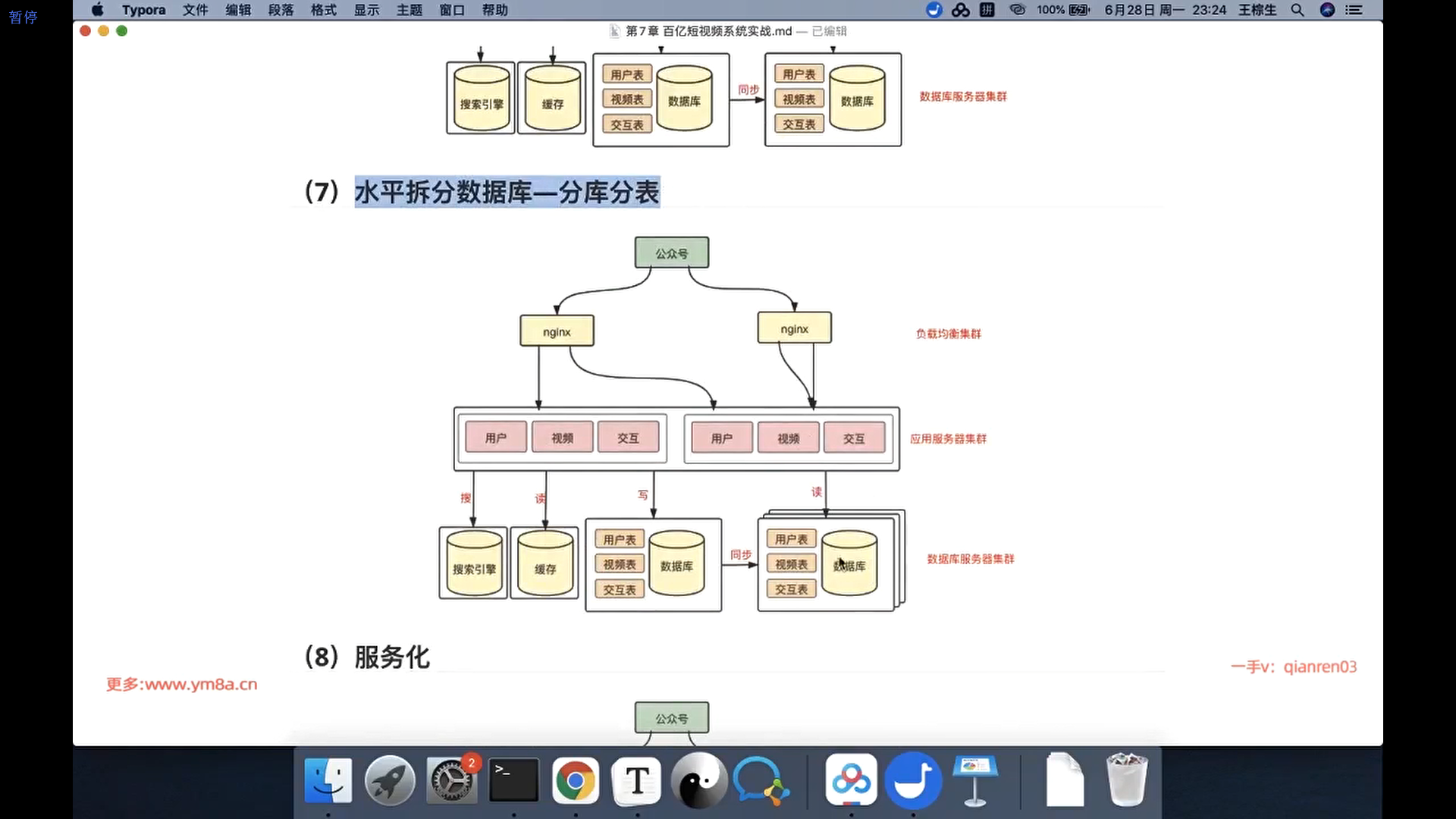1456x819 pixels.
Task: Click Spotlight search magnifier in menu bar
Action: pyautogui.click(x=1298, y=10)
